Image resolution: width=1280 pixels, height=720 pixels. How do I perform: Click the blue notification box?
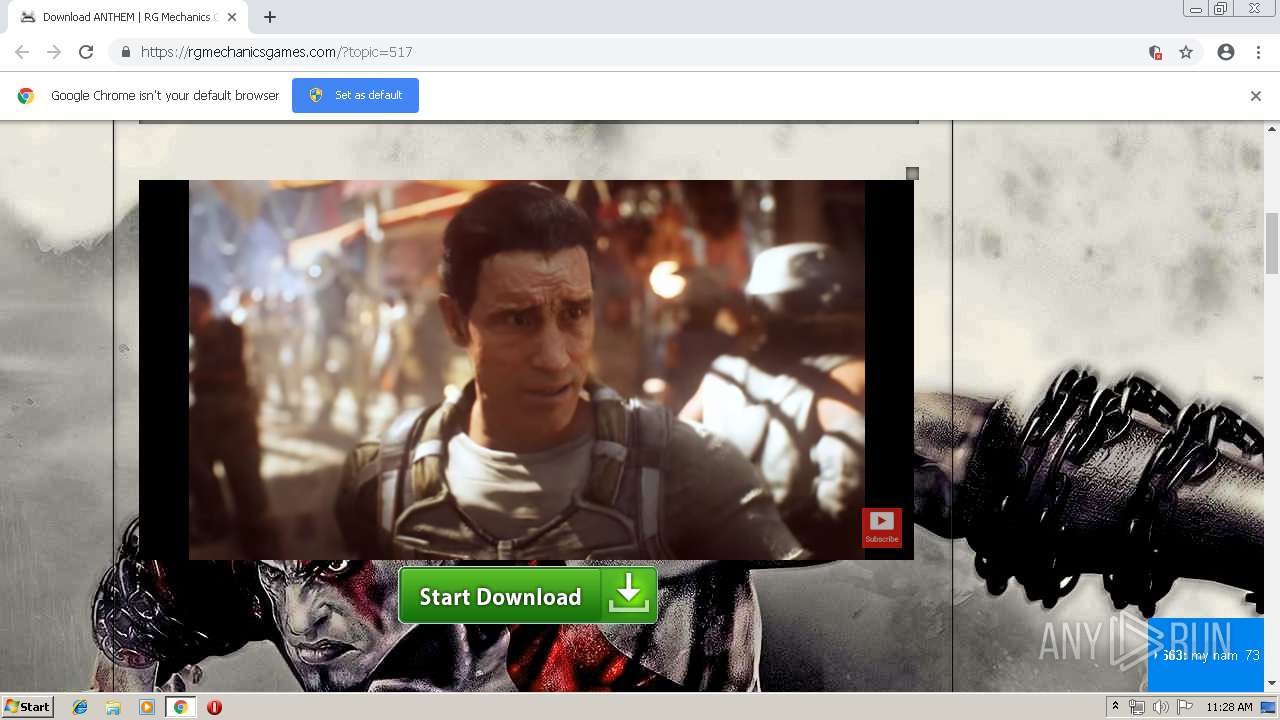(x=1205, y=654)
